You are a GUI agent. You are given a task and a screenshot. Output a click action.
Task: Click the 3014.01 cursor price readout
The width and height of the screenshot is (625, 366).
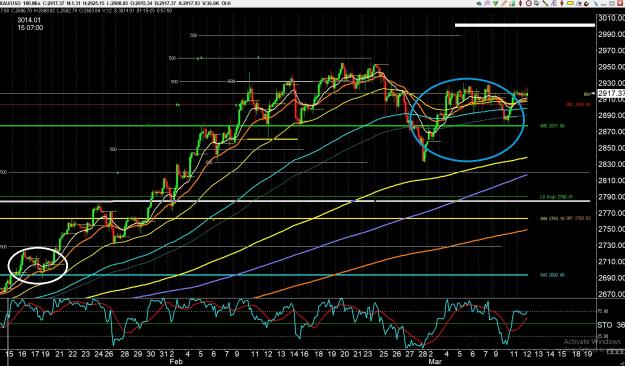(x=29, y=20)
